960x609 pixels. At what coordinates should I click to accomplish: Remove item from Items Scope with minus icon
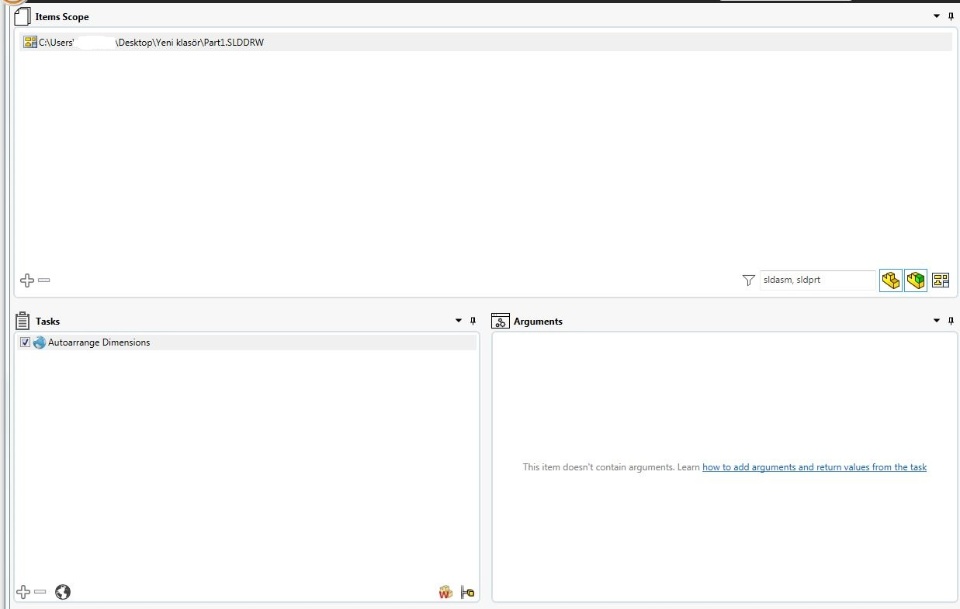tap(44, 280)
